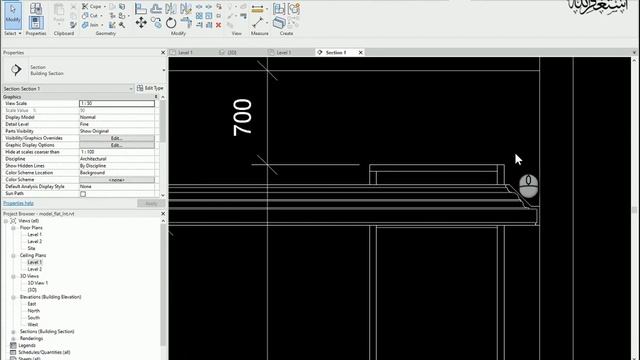Click the Edit Type button
The width and height of the screenshot is (640, 360).
[x=150, y=88]
